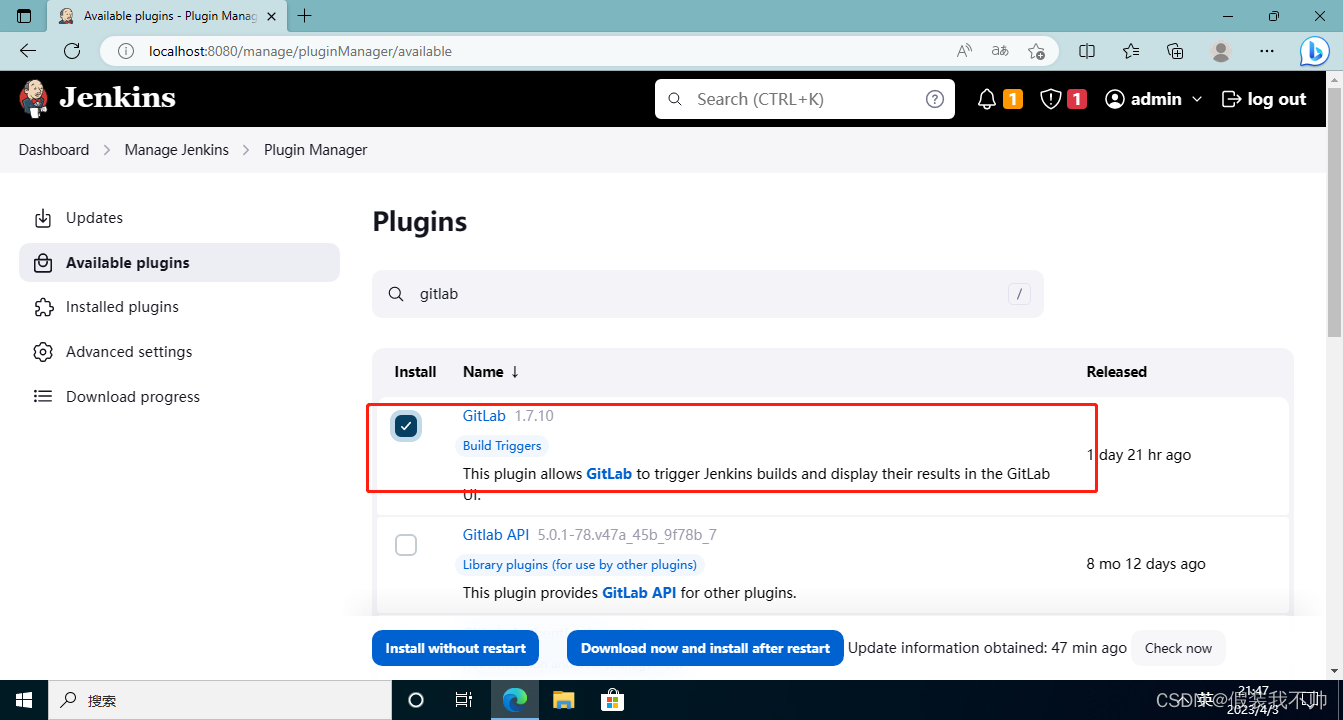The image size is (1343, 720).
Task: Open the GitLab plugin name link
Action: 484,416
